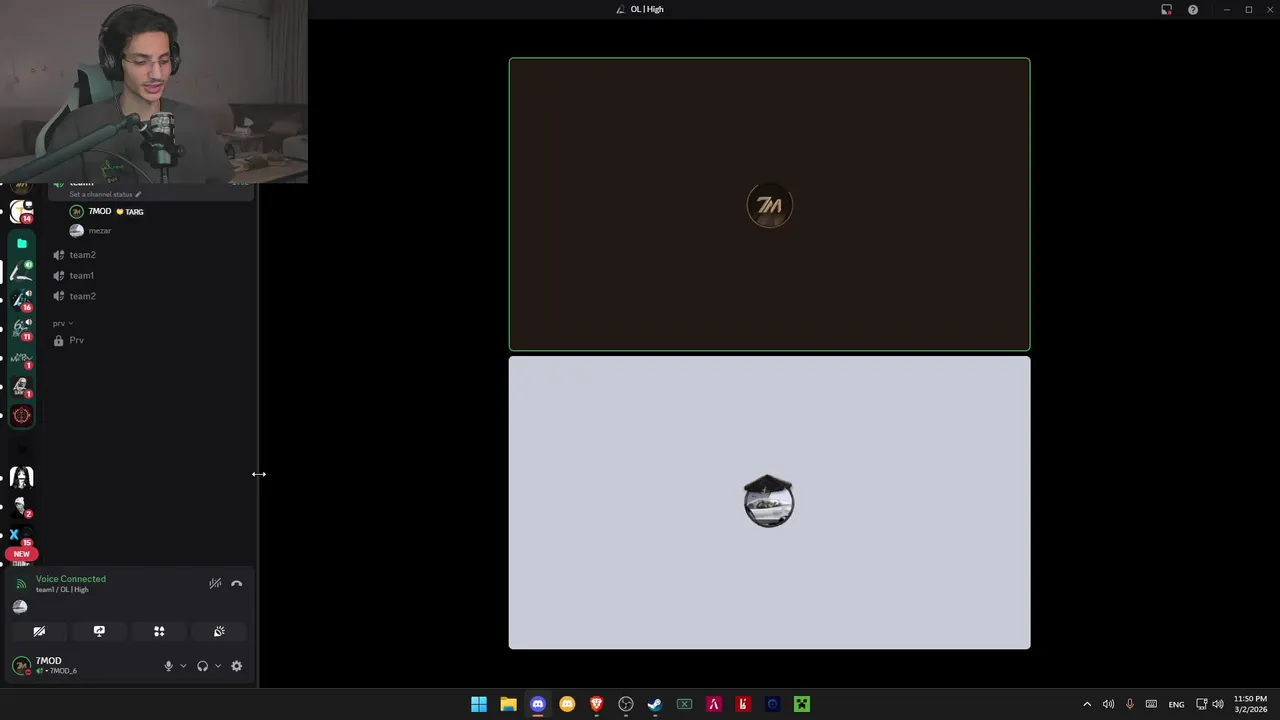Open Windows Start menu
This screenshot has height=720, width=1280.
tap(479, 704)
